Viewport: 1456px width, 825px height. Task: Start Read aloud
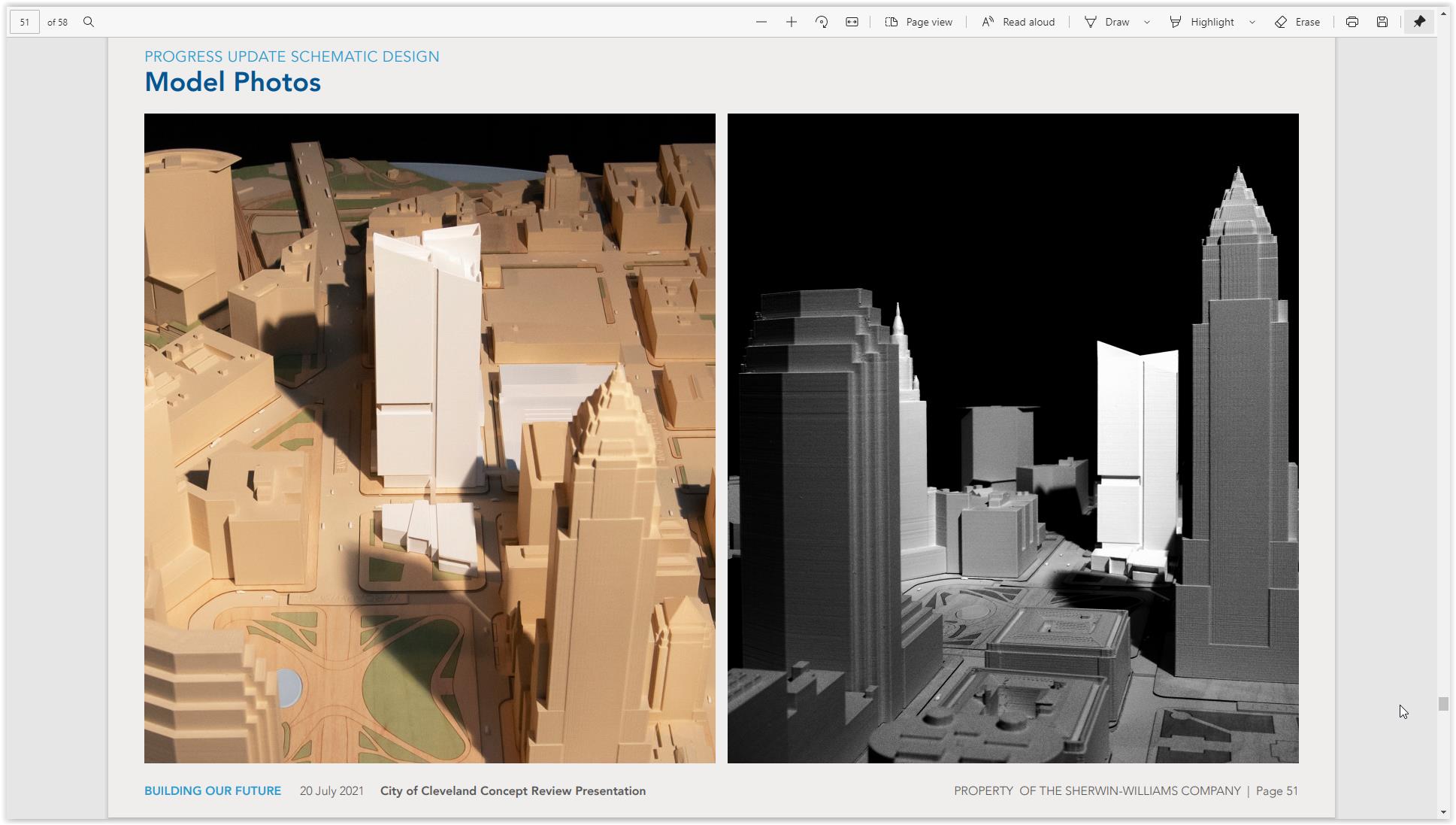[1019, 22]
